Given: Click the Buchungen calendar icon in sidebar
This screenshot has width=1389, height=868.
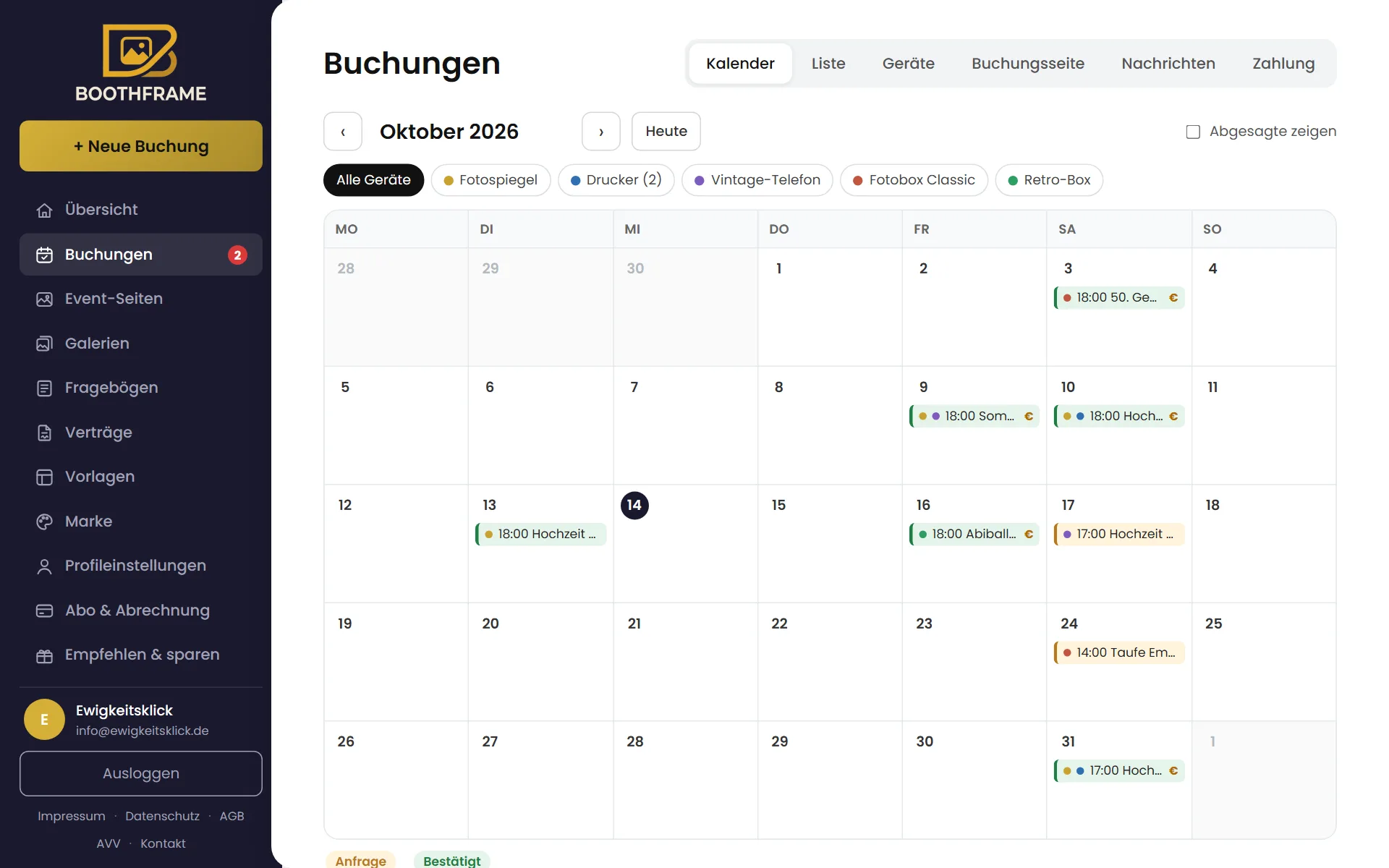Looking at the screenshot, I should [x=44, y=255].
